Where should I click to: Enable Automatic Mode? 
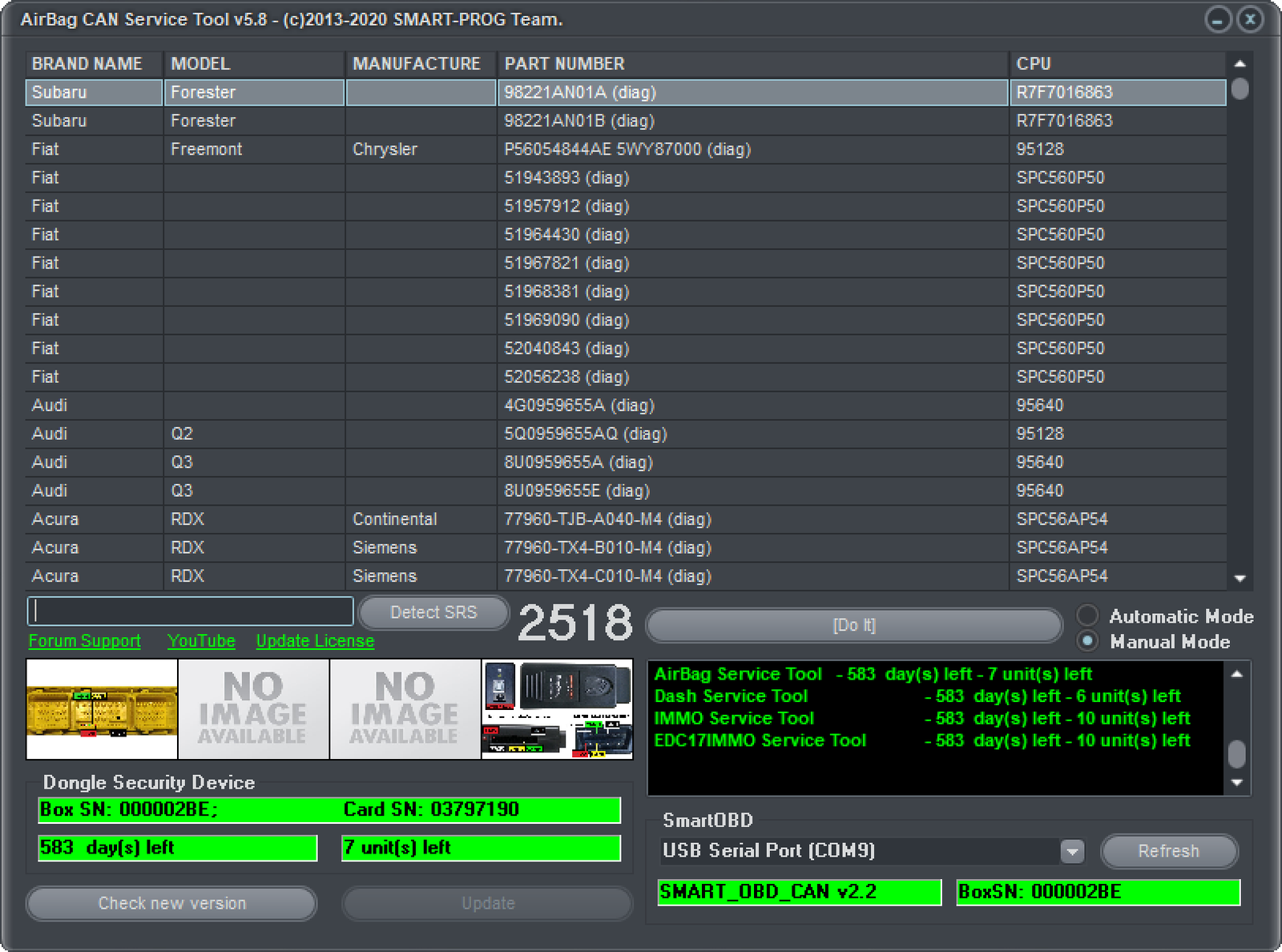1087,615
